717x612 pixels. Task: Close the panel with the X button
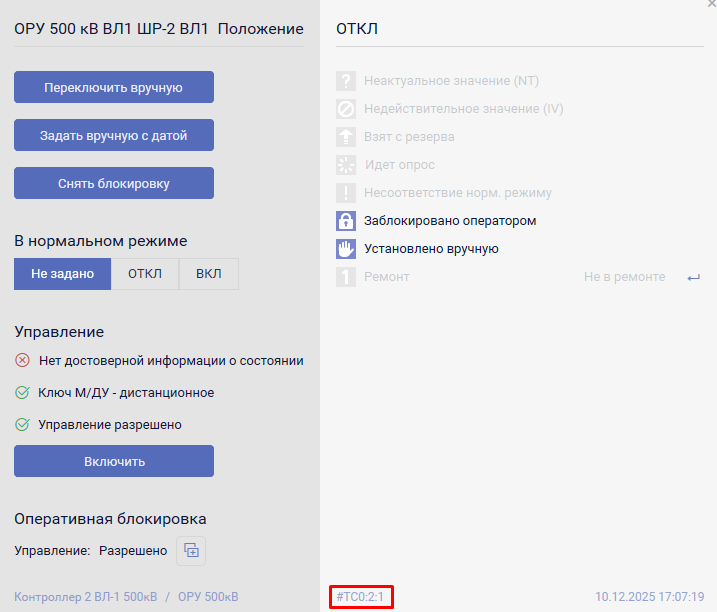point(711,4)
